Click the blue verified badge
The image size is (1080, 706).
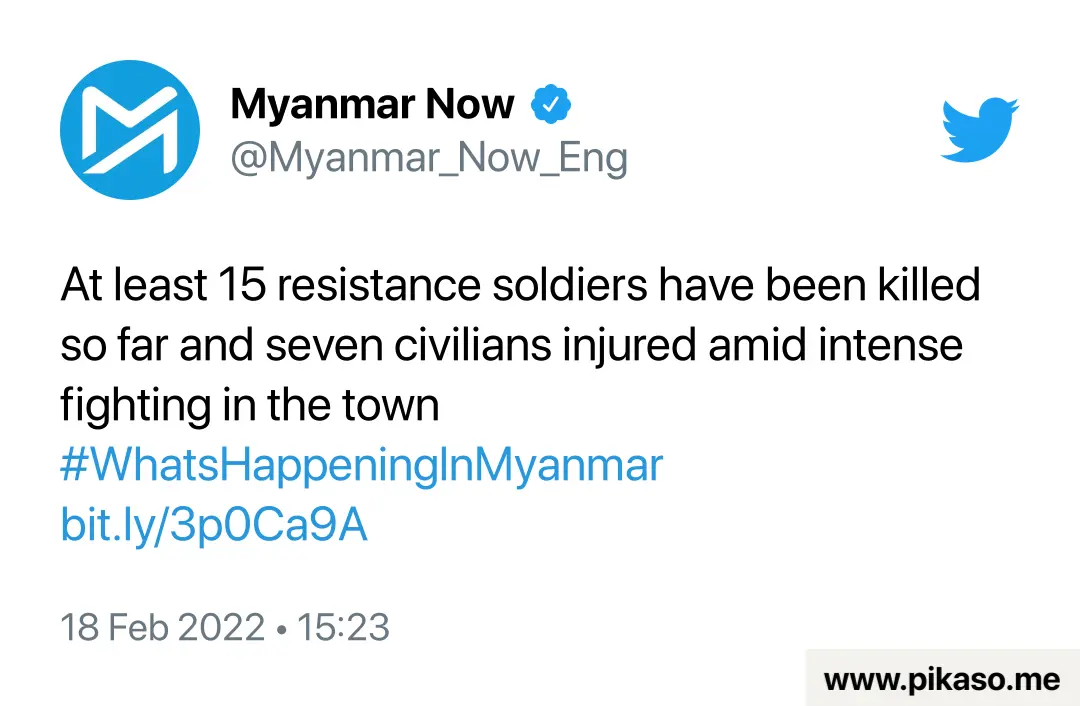tap(550, 104)
